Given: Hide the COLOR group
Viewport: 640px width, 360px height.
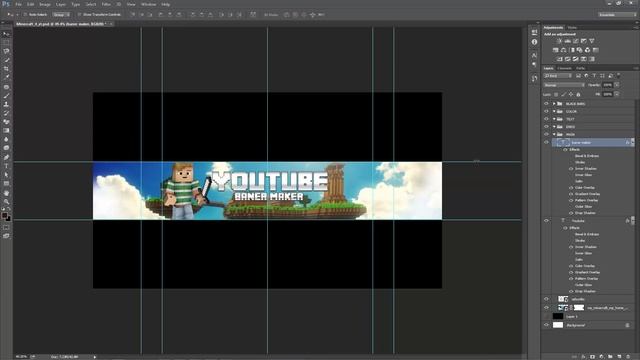Looking at the screenshot, I should tap(547, 111).
